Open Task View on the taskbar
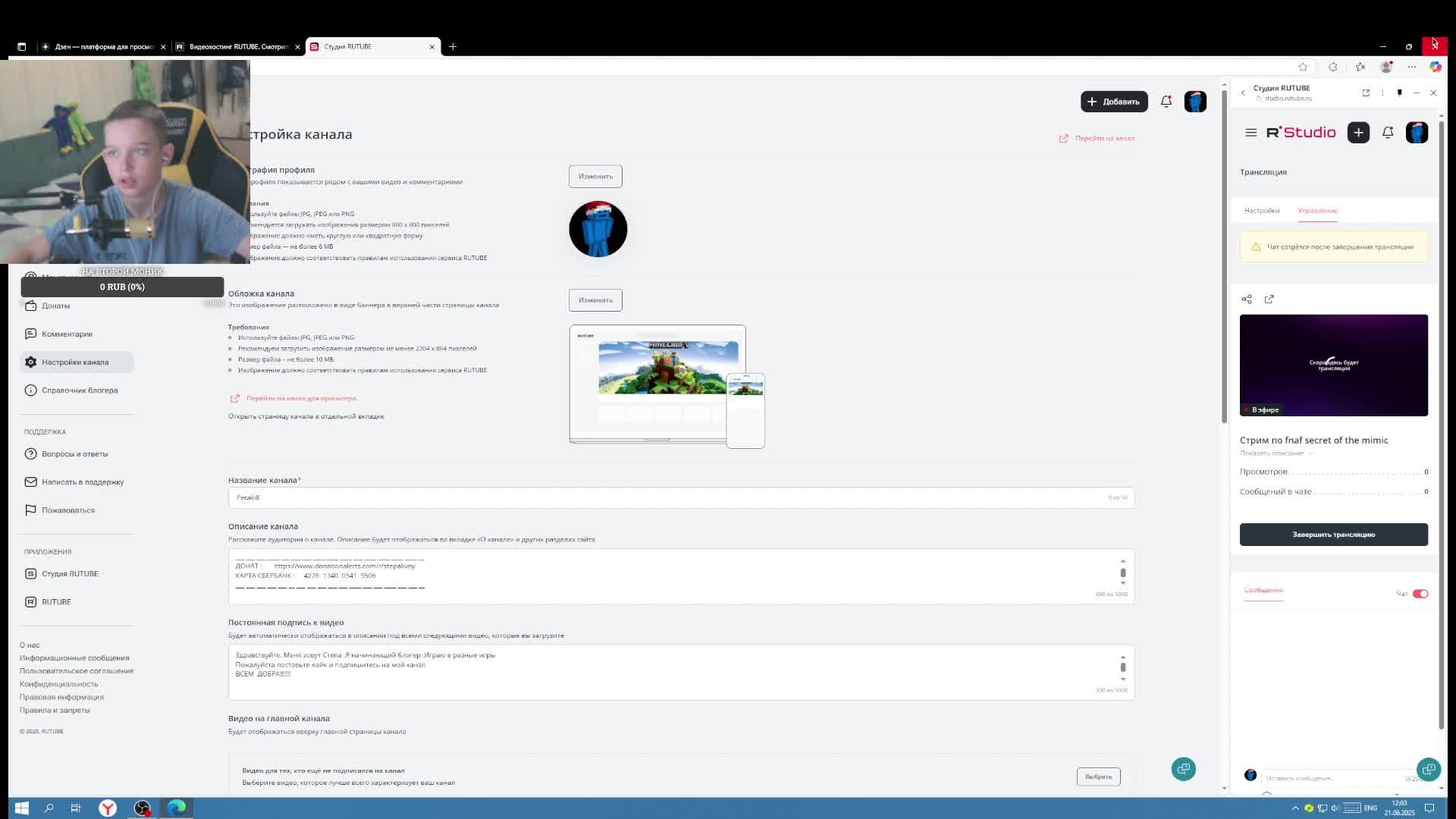The width and height of the screenshot is (1456, 819). tap(76, 808)
